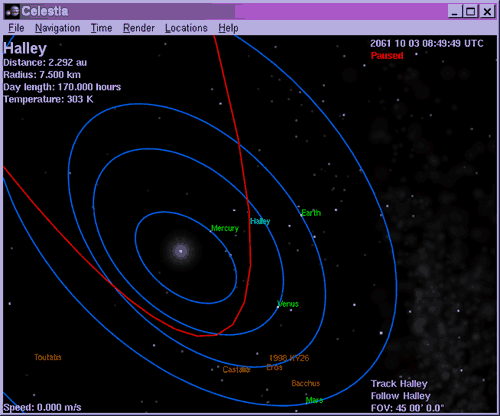Open the Help menu

click(228, 28)
